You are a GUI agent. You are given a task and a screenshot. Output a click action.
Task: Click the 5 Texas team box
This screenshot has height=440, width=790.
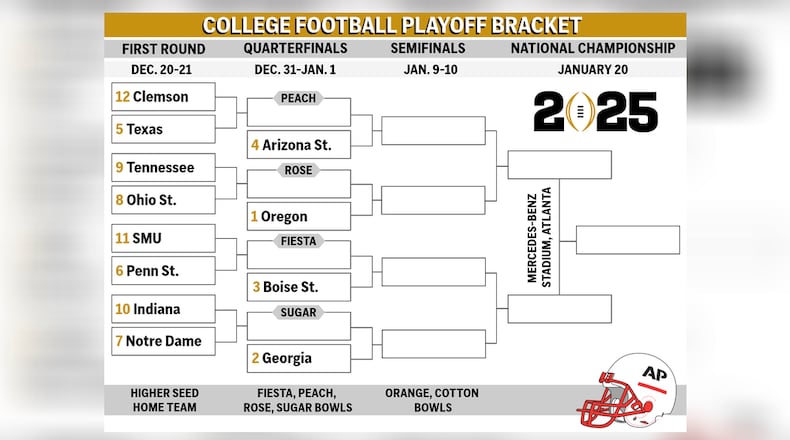pyautogui.click(x=164, y=129)
